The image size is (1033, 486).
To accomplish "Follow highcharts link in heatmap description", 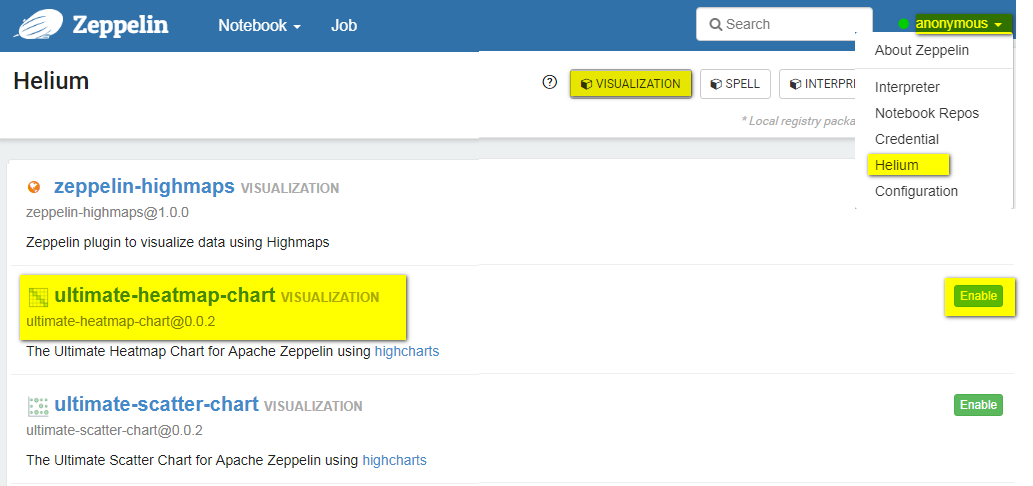I will (x=406, y=352).
